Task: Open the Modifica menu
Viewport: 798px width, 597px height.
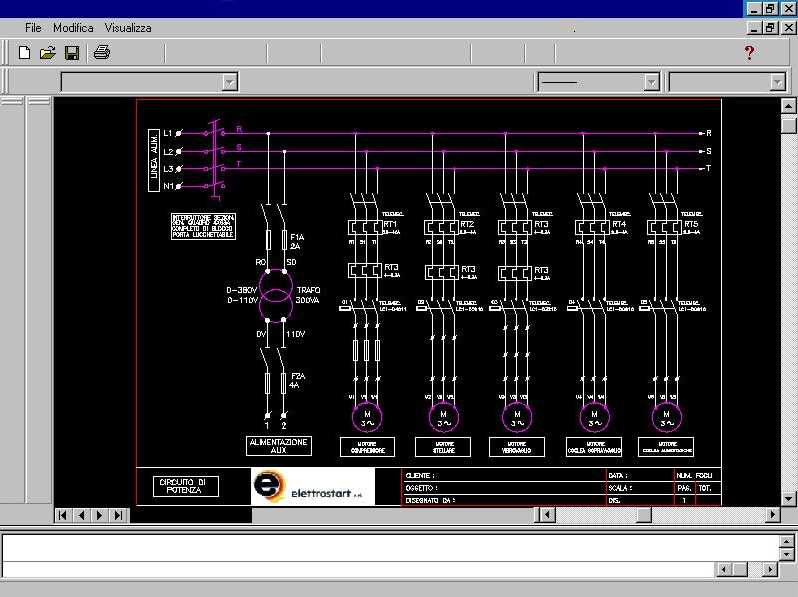Action: click(x=73, y=28)
